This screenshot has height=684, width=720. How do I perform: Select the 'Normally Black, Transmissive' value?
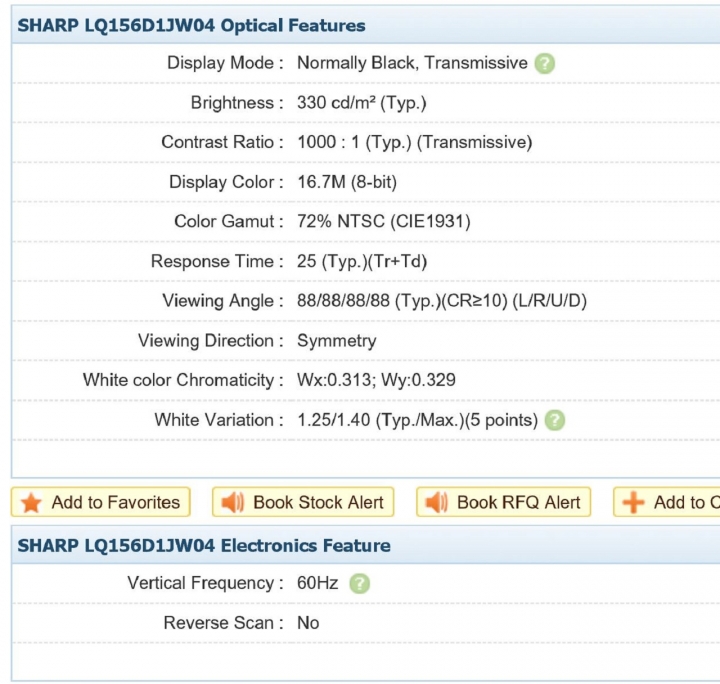coord(412,63)
